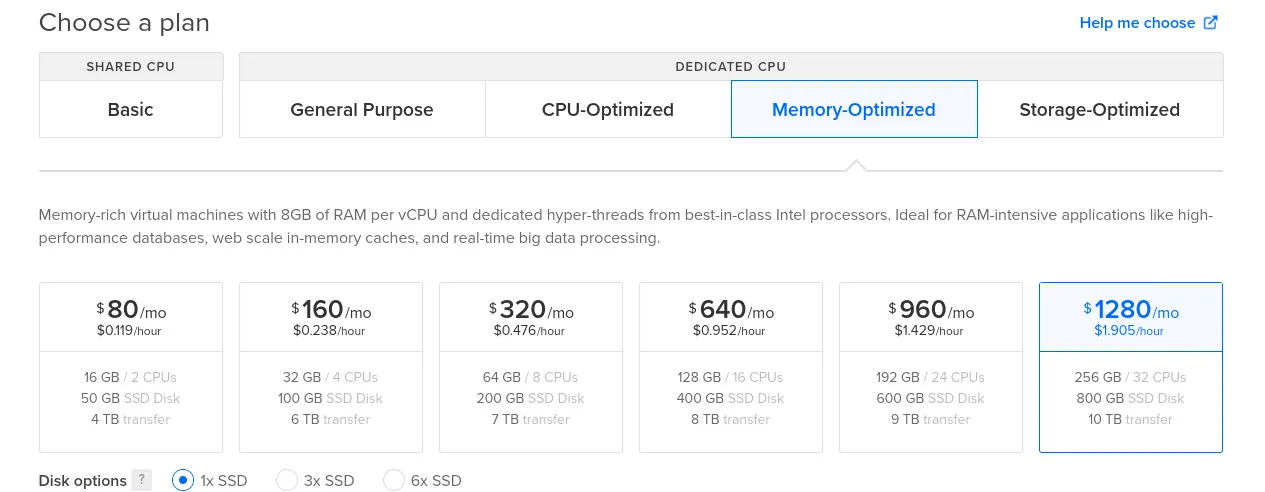Click the question mark help icon by Disk options

tap(143, 481)
